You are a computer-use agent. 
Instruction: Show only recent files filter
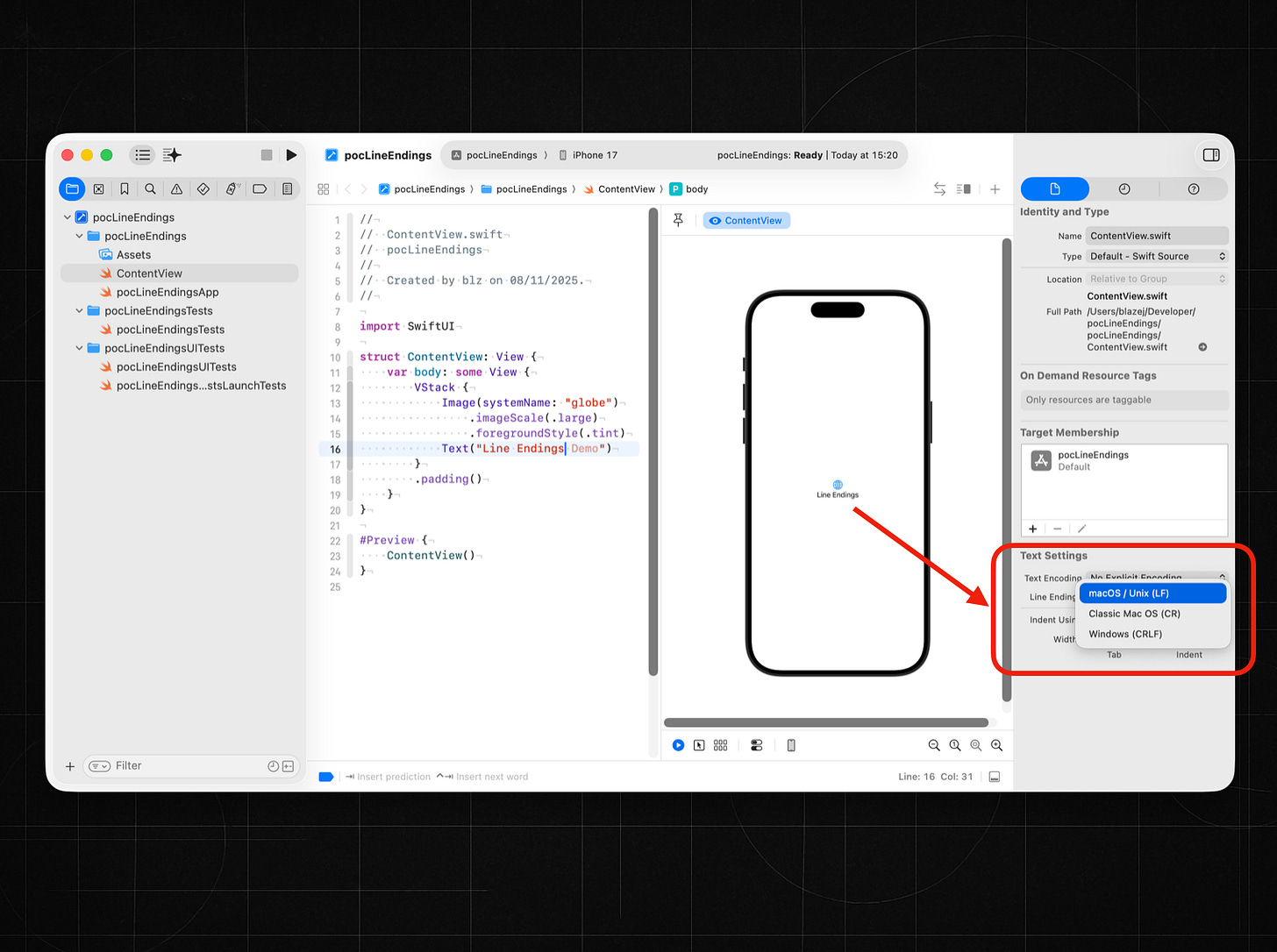(273, 766)
